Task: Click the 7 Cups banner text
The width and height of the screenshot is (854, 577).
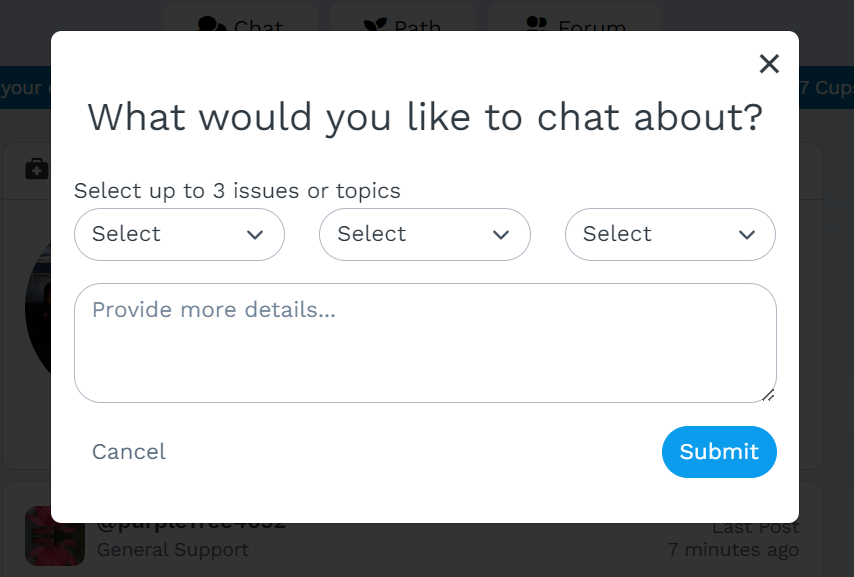Action: [826, 88]
